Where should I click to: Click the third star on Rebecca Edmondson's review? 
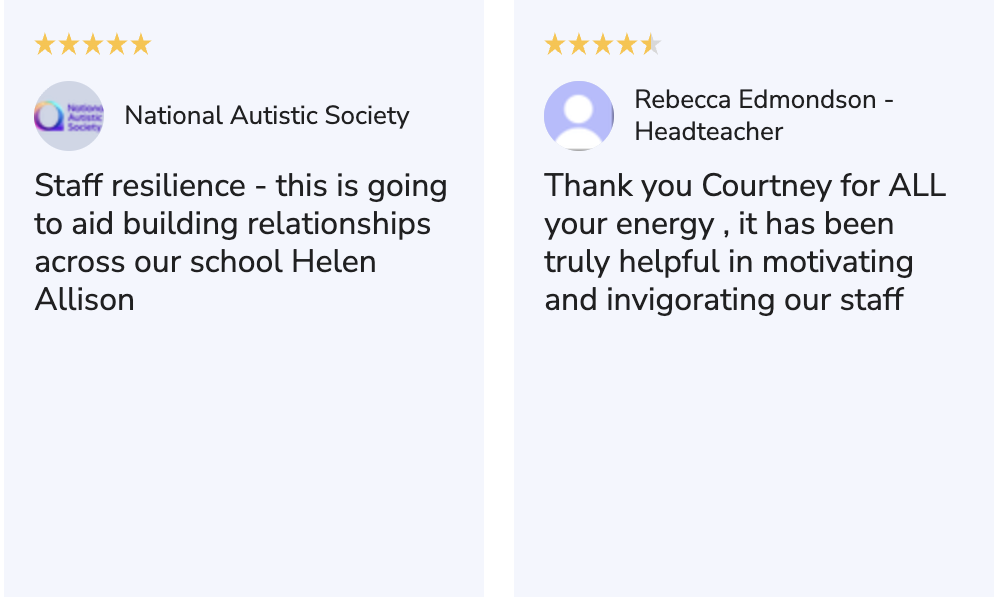[x=603, y=44]
